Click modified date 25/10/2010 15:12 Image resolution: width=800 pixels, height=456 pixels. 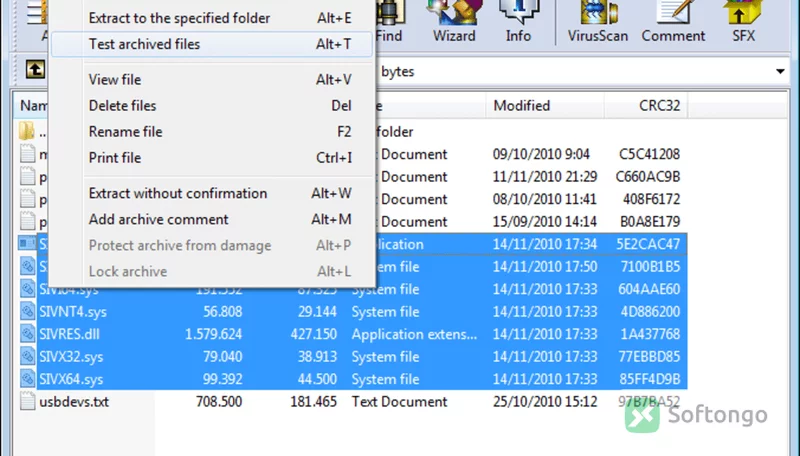pos(545,401)
